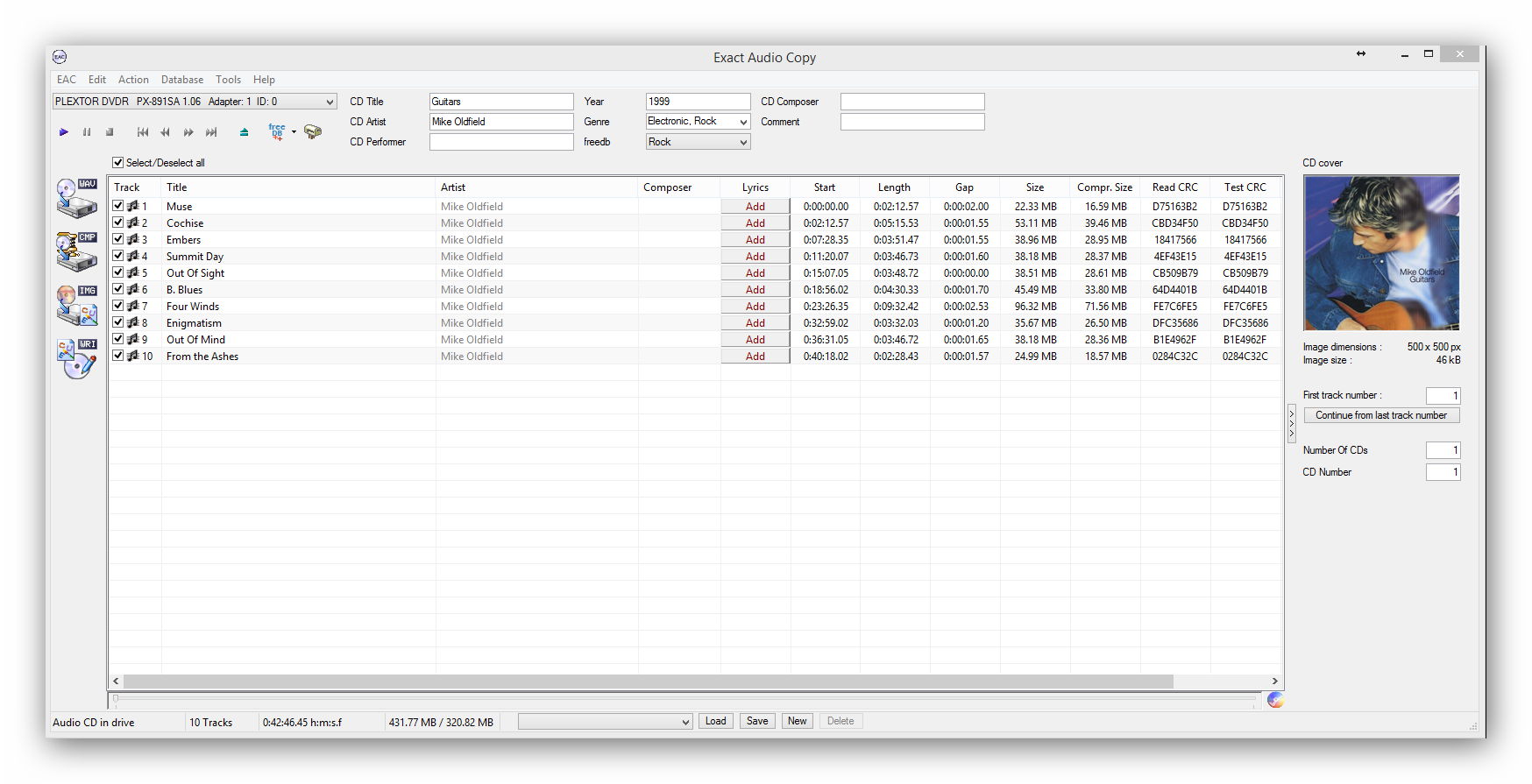Click the WRI write CD icon
This screenshot has height=784, width=1532.
point(76,358)
